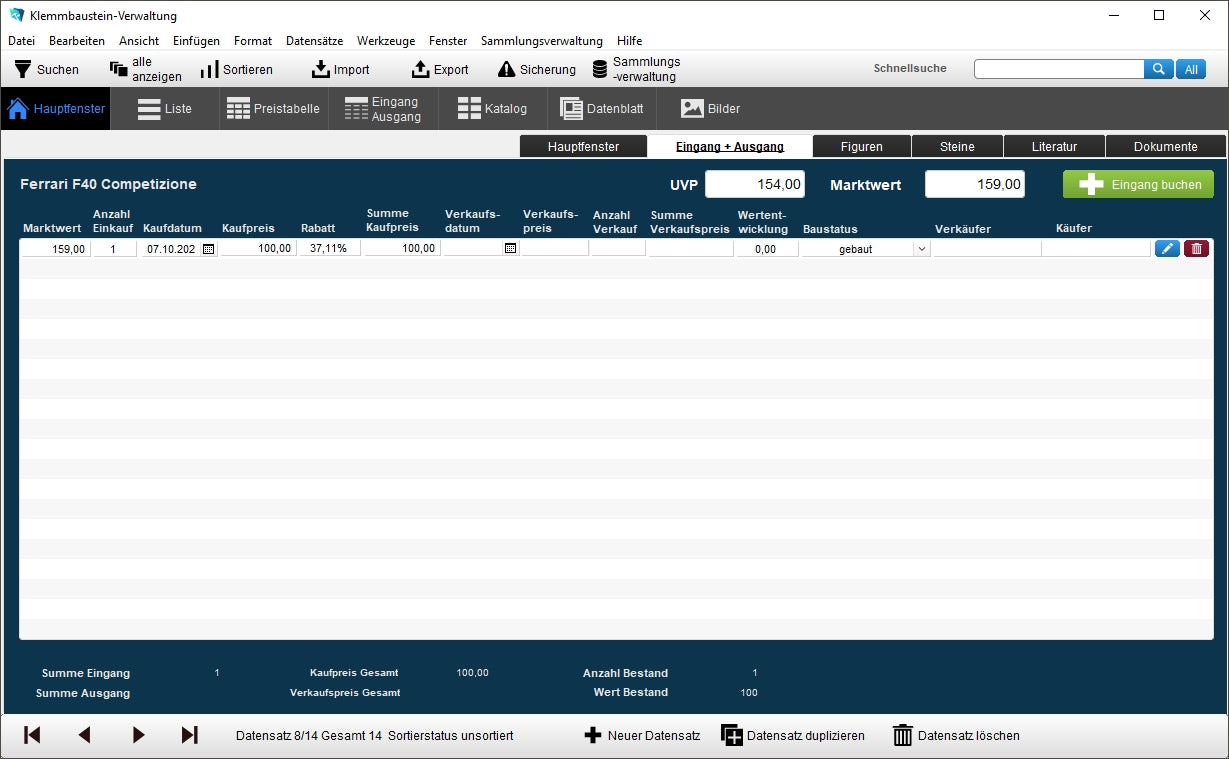Expand the Baustatus dropdown
The height and width of the screenshot is (759, 1229).
[921, 249]
